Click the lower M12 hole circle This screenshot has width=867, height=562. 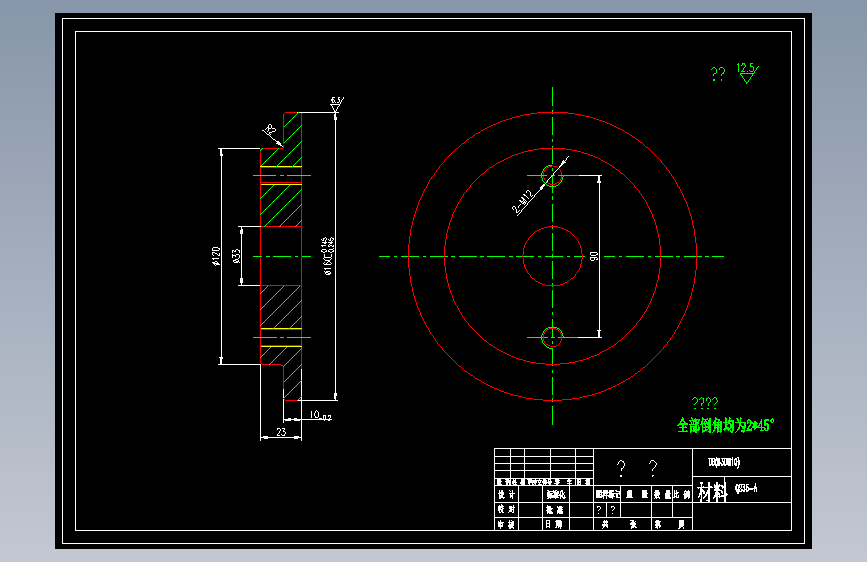coord(552,337)
